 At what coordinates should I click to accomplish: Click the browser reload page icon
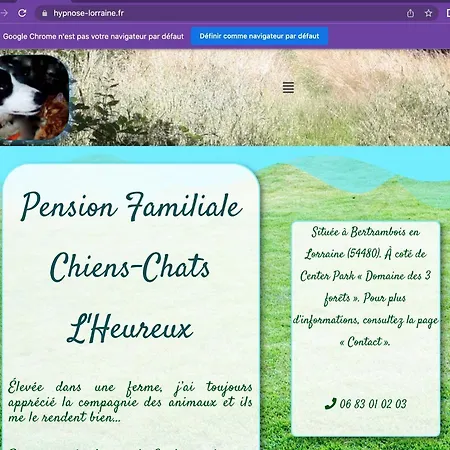(22, 13)
